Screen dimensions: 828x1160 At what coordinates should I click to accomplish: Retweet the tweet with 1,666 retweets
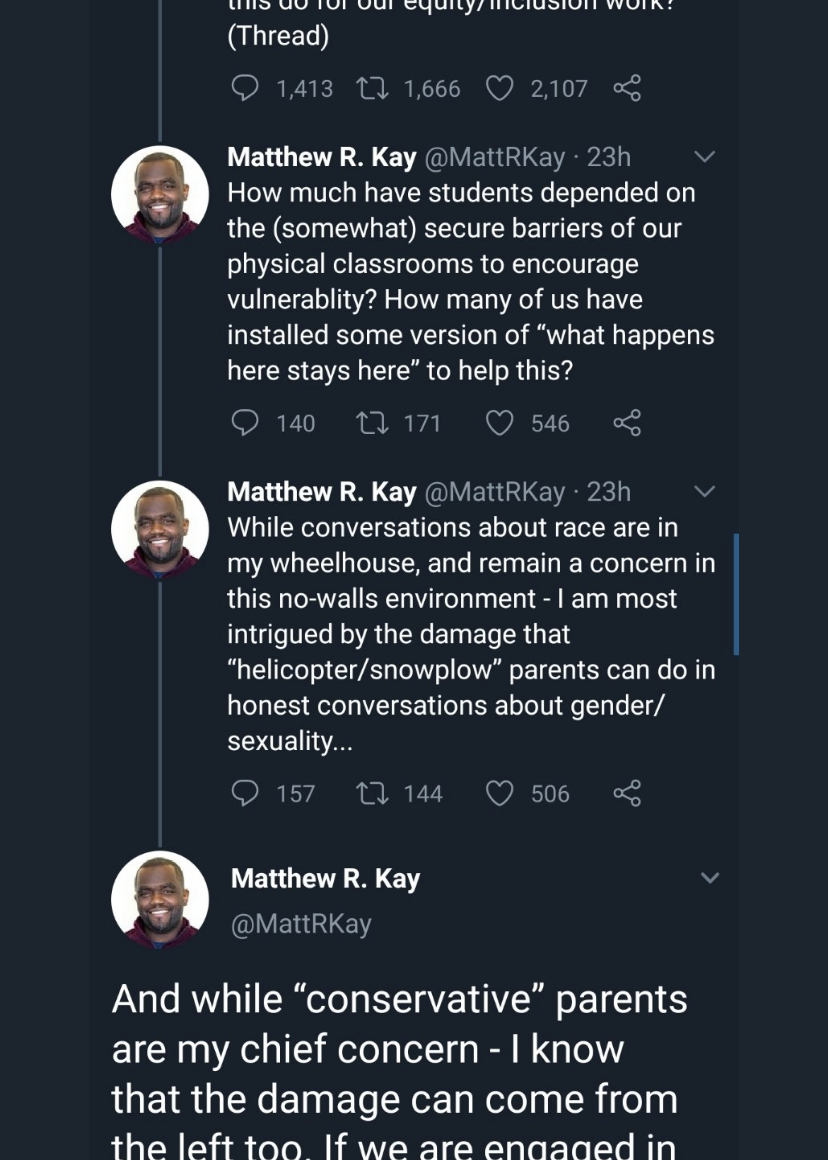pos(372,89)
